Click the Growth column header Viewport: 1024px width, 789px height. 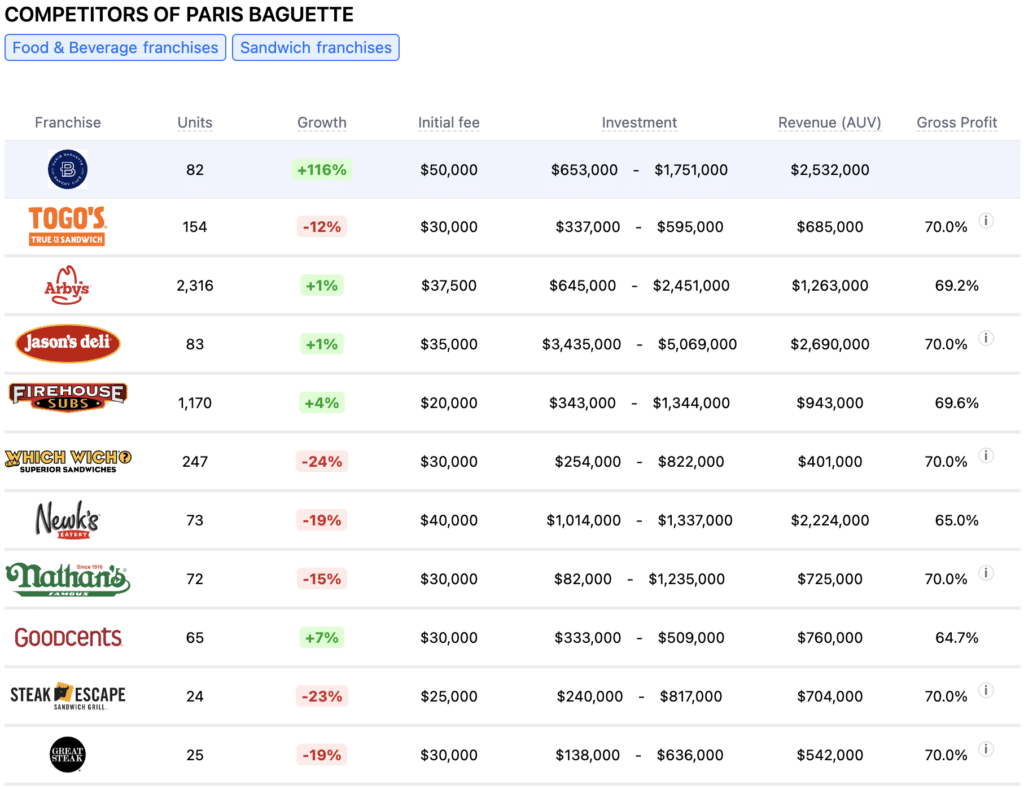(x=322, y=123)
